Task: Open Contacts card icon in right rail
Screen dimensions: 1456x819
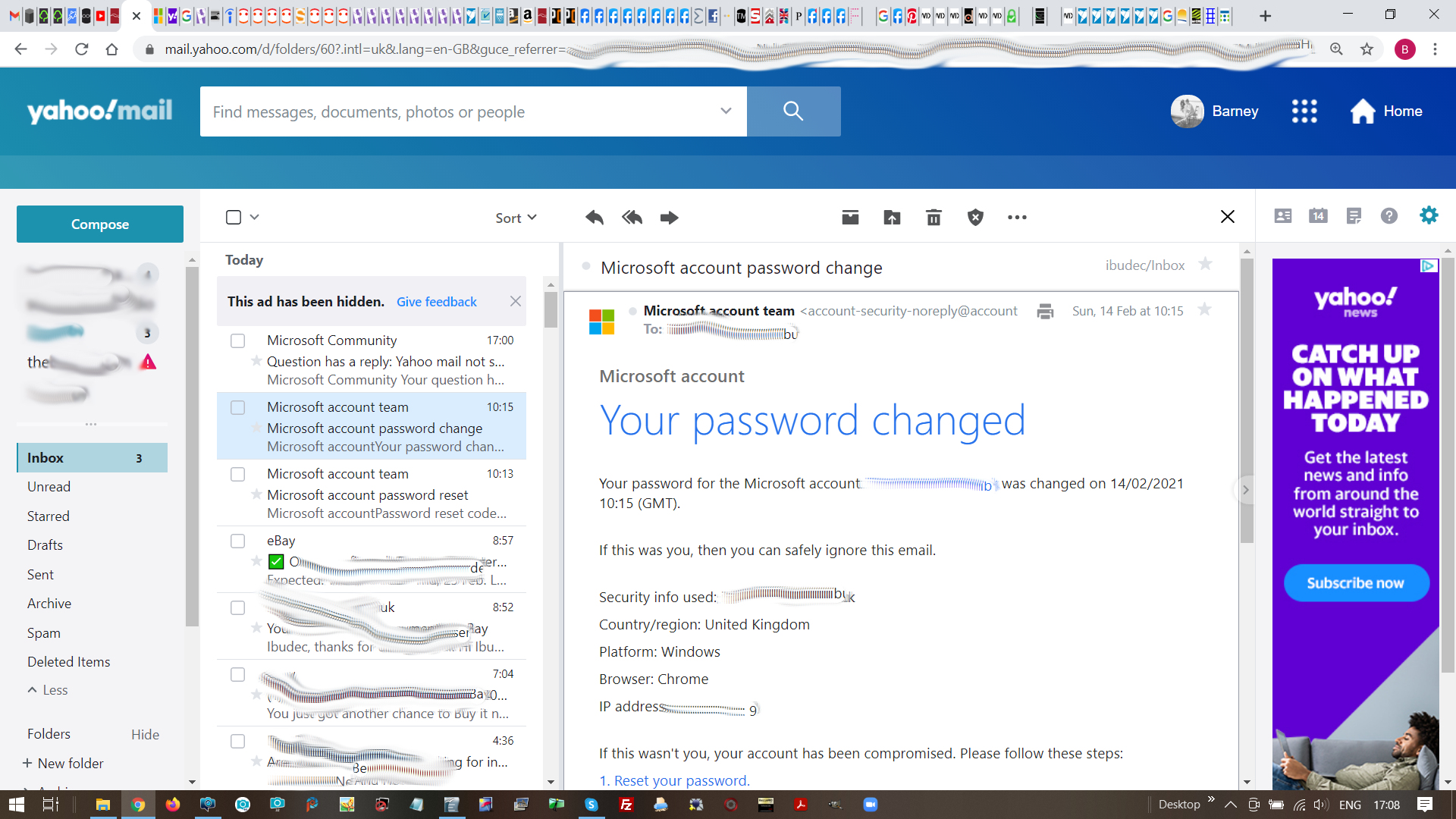Action: click(1283, 216)
